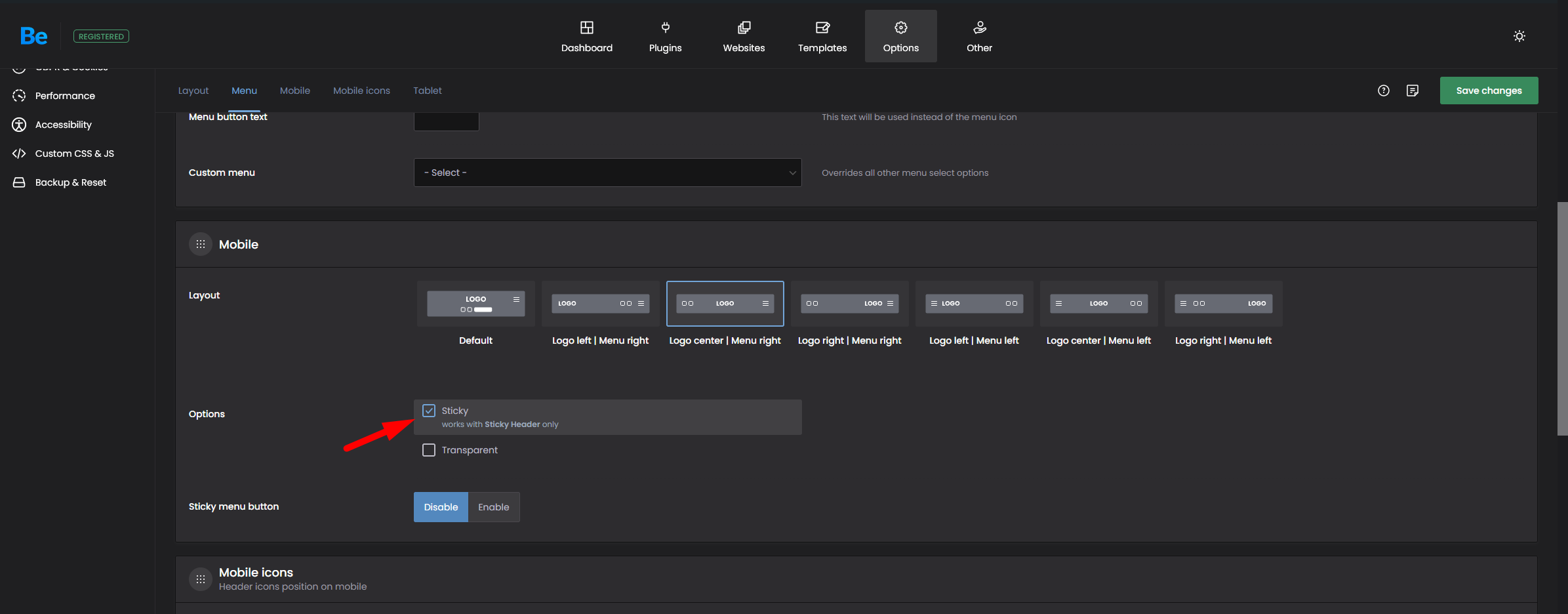The image size is (1568, 614).
Task: Switch to the Mobile icons tab
Action: coord(361,91)
